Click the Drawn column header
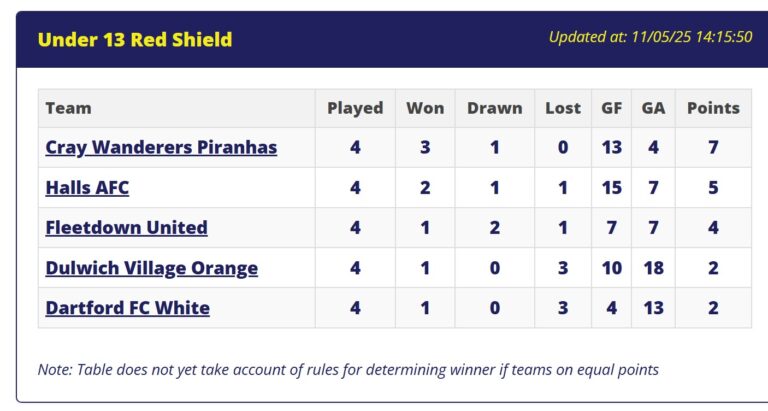The image size is (768, 411). coord(495,108)
